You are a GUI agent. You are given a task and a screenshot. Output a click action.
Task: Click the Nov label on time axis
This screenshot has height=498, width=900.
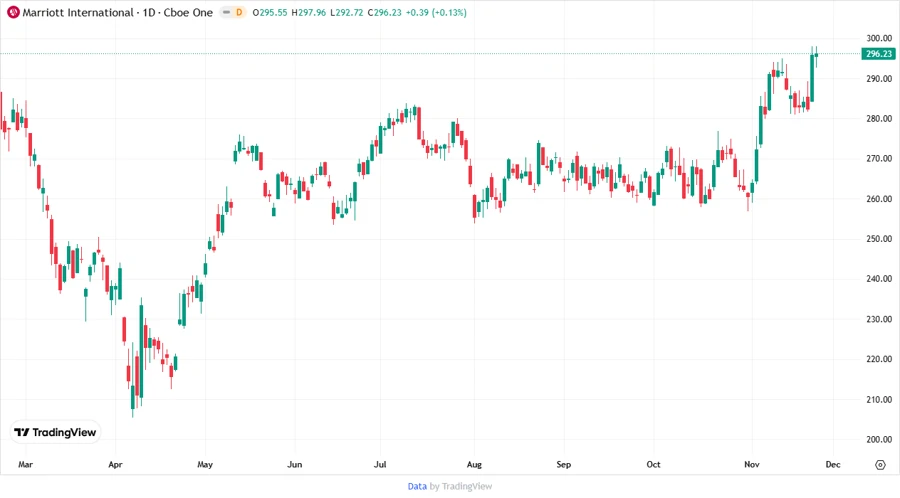click(752, 464)
